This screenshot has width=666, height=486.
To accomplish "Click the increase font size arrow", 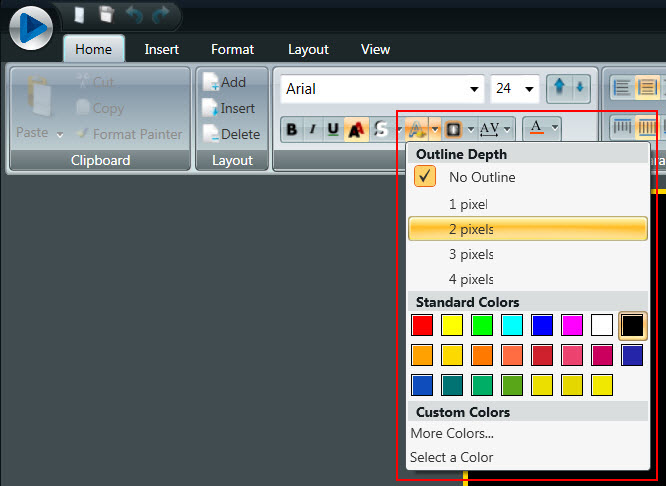I will (560, 88).
